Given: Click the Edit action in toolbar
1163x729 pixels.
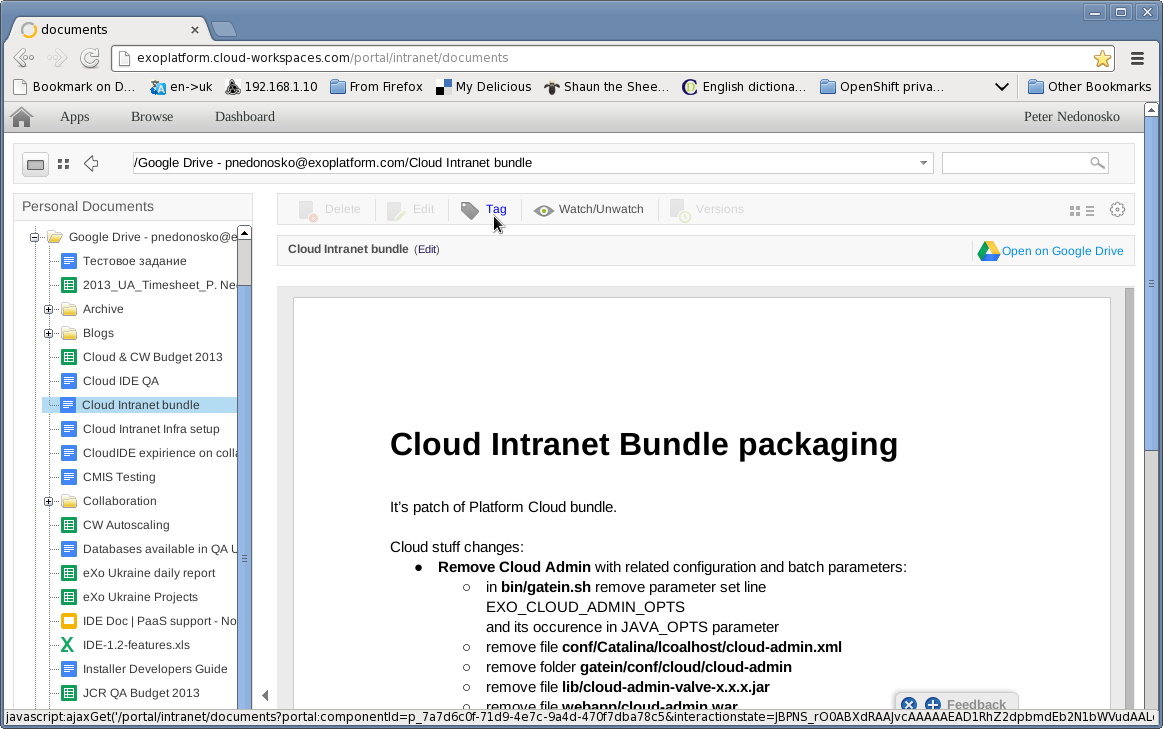Looking at the screenshot, I should (410, 210).
